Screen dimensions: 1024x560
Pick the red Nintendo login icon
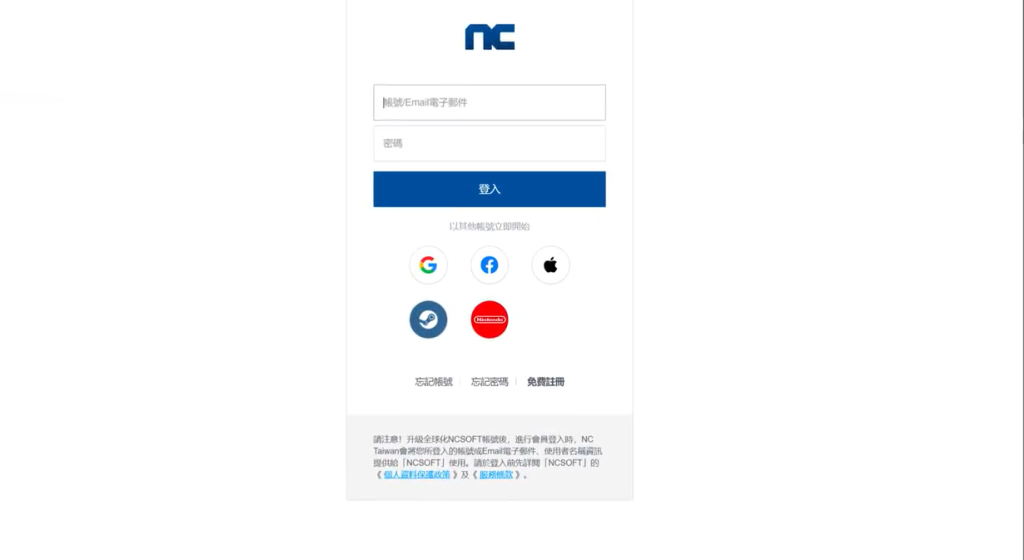tap(489, 320)
